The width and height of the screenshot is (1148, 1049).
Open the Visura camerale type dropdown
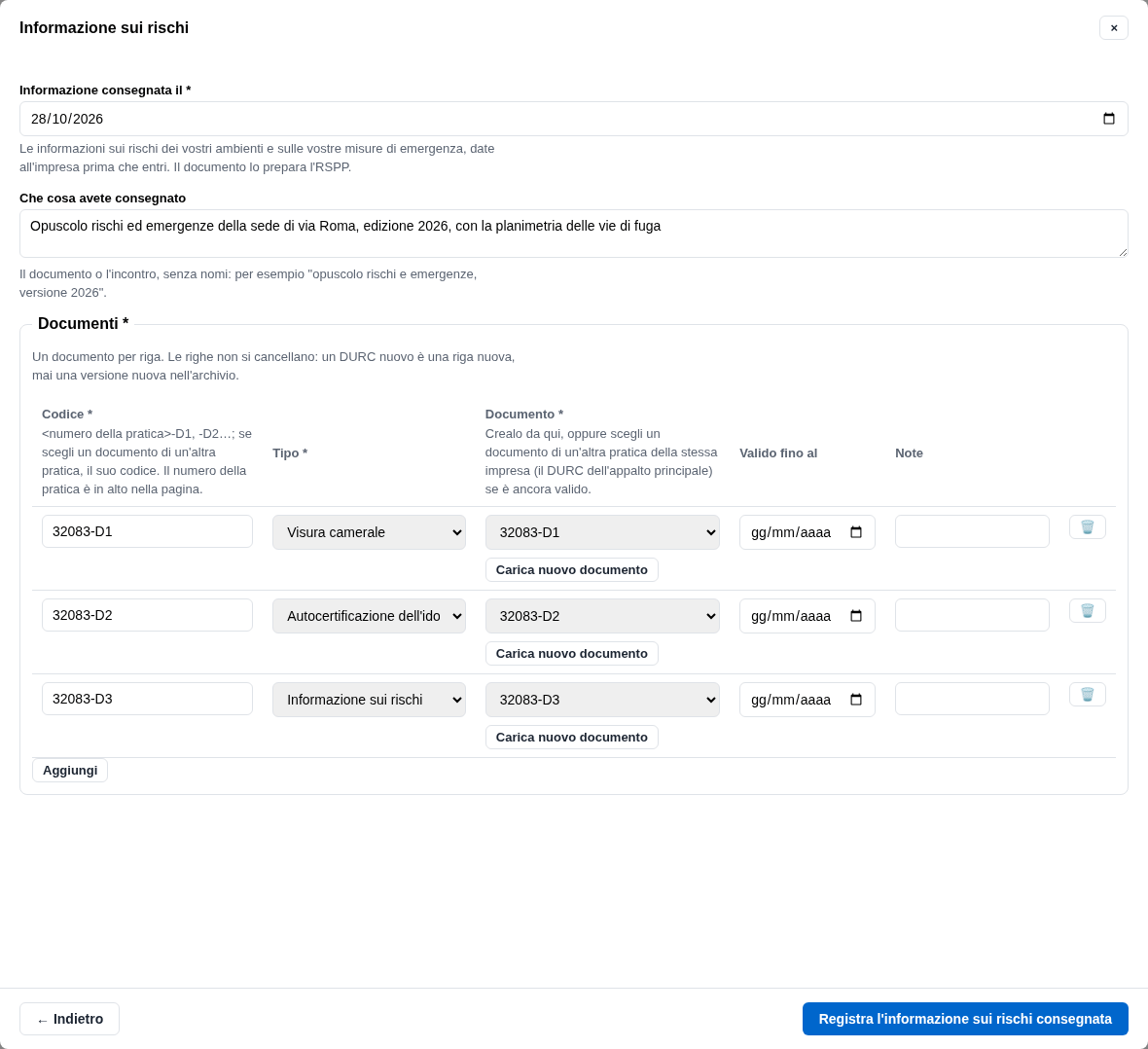click(369, 532)
